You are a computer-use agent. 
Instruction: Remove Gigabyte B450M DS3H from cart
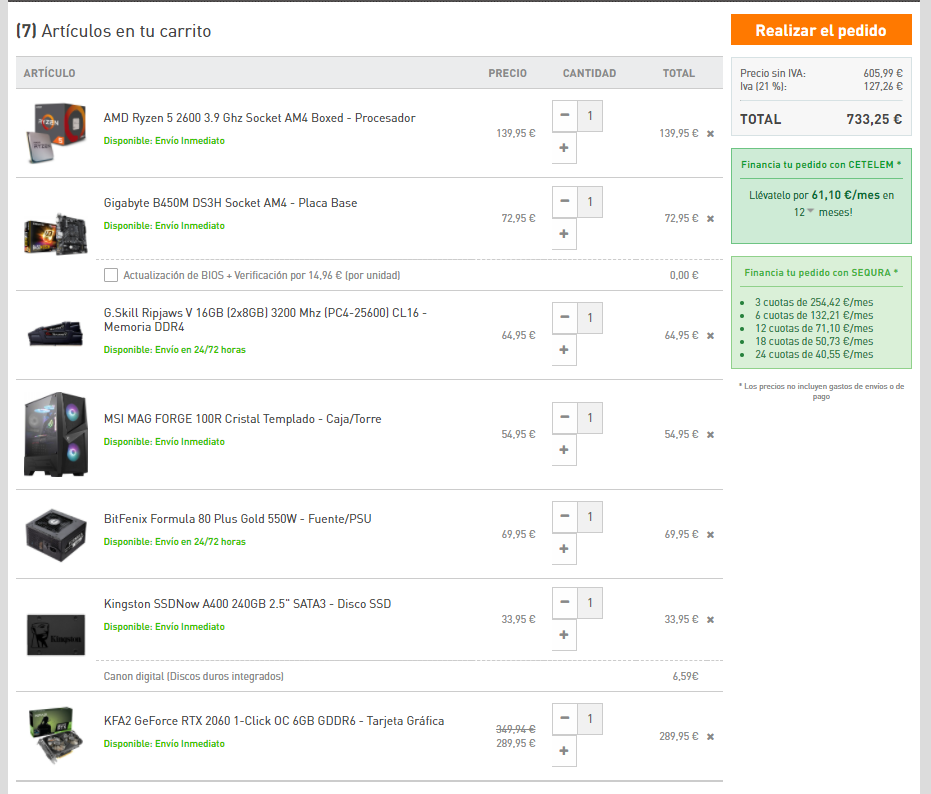(710, 219)
